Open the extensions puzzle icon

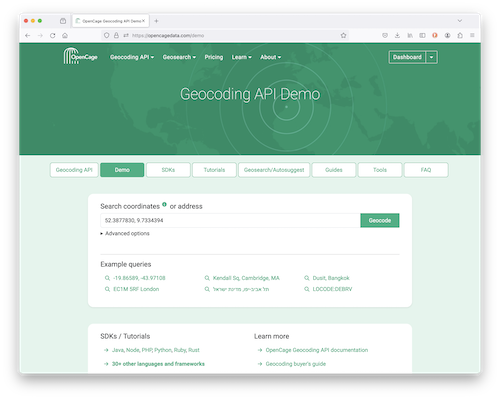tap(460, 35)
